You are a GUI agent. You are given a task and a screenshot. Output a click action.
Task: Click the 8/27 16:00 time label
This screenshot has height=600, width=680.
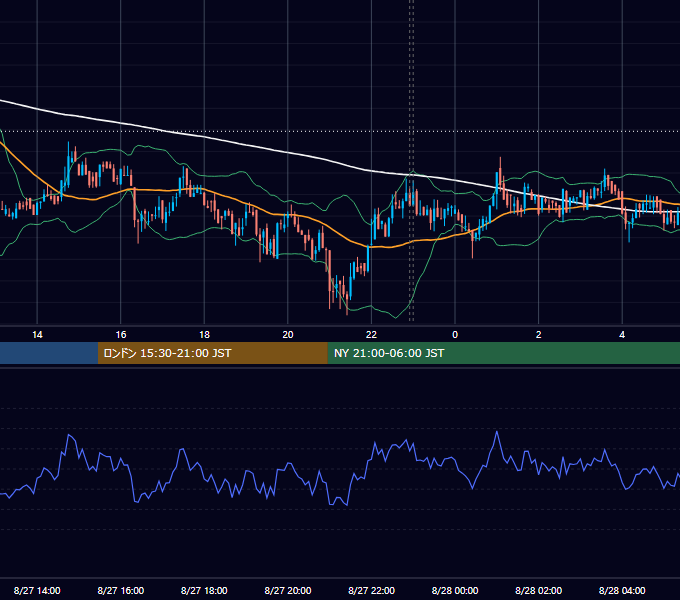(x=121, y=590)
